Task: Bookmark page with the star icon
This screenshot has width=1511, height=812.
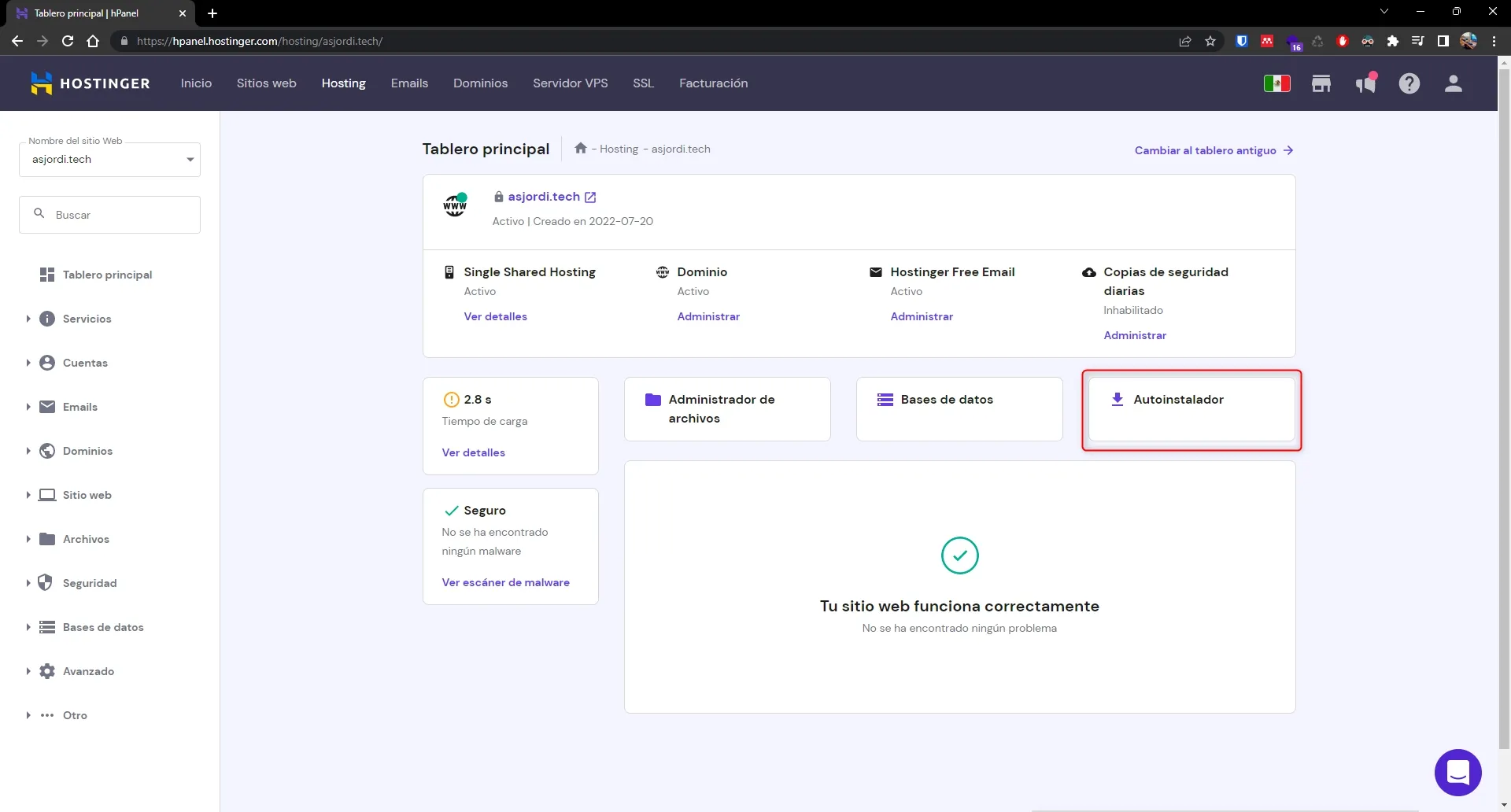Action: [x=1210, y=41]
